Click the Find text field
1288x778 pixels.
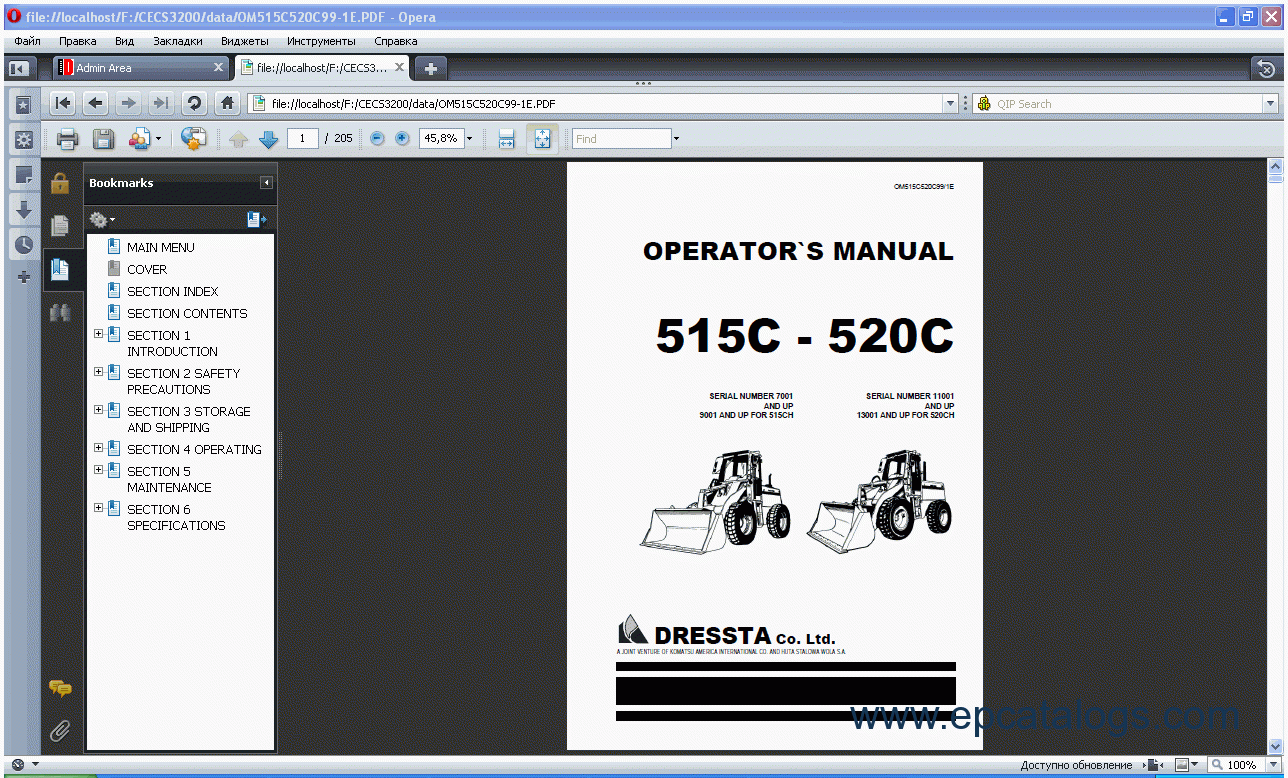(621, 139)
